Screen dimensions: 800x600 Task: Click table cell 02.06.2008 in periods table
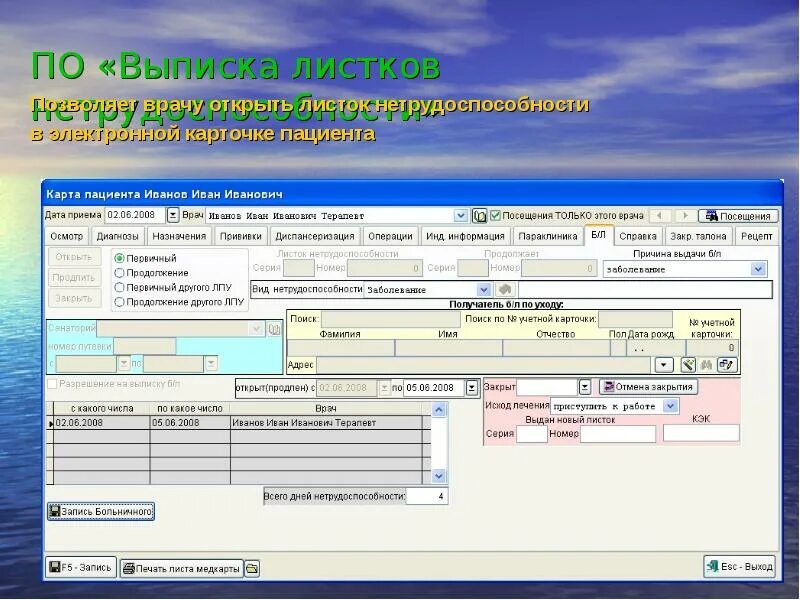(x=102, y=423)
